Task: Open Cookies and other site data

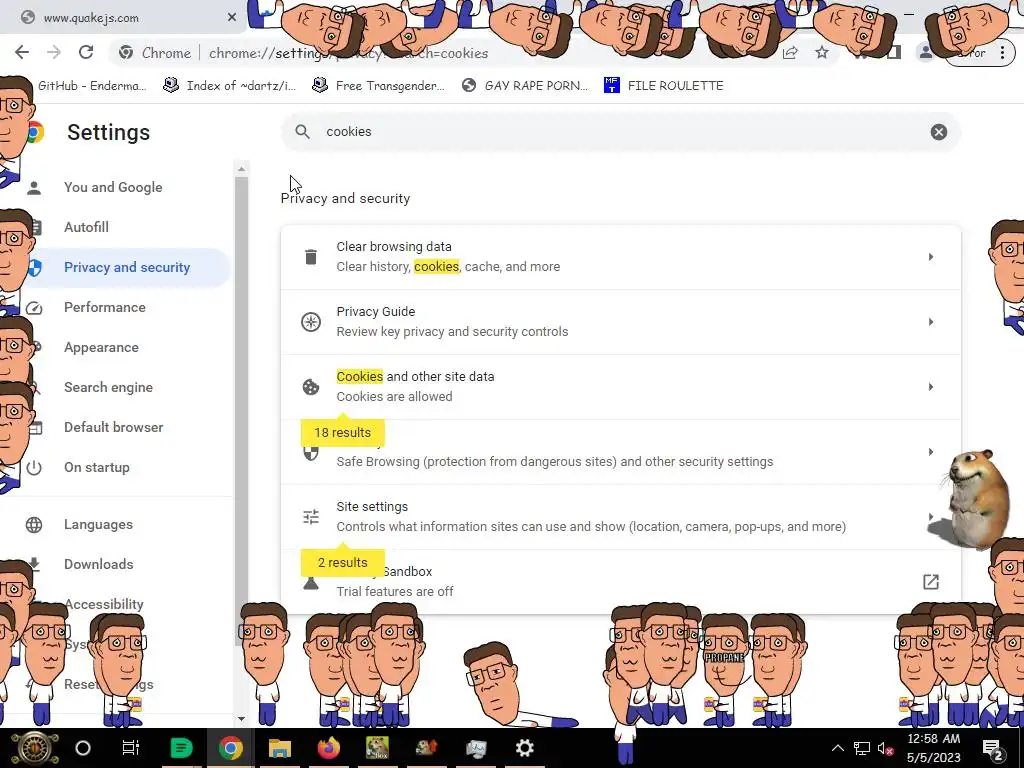Action: pyautogui.click(x=620, y=387)
